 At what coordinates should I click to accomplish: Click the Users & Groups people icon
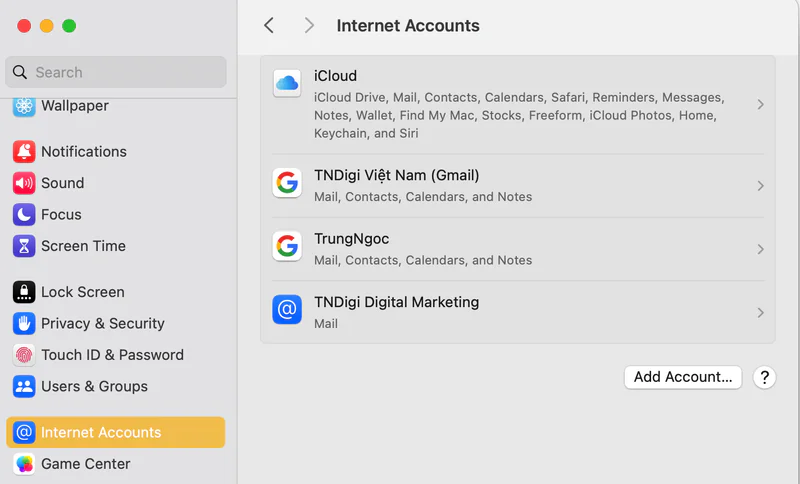click(24, 387)
